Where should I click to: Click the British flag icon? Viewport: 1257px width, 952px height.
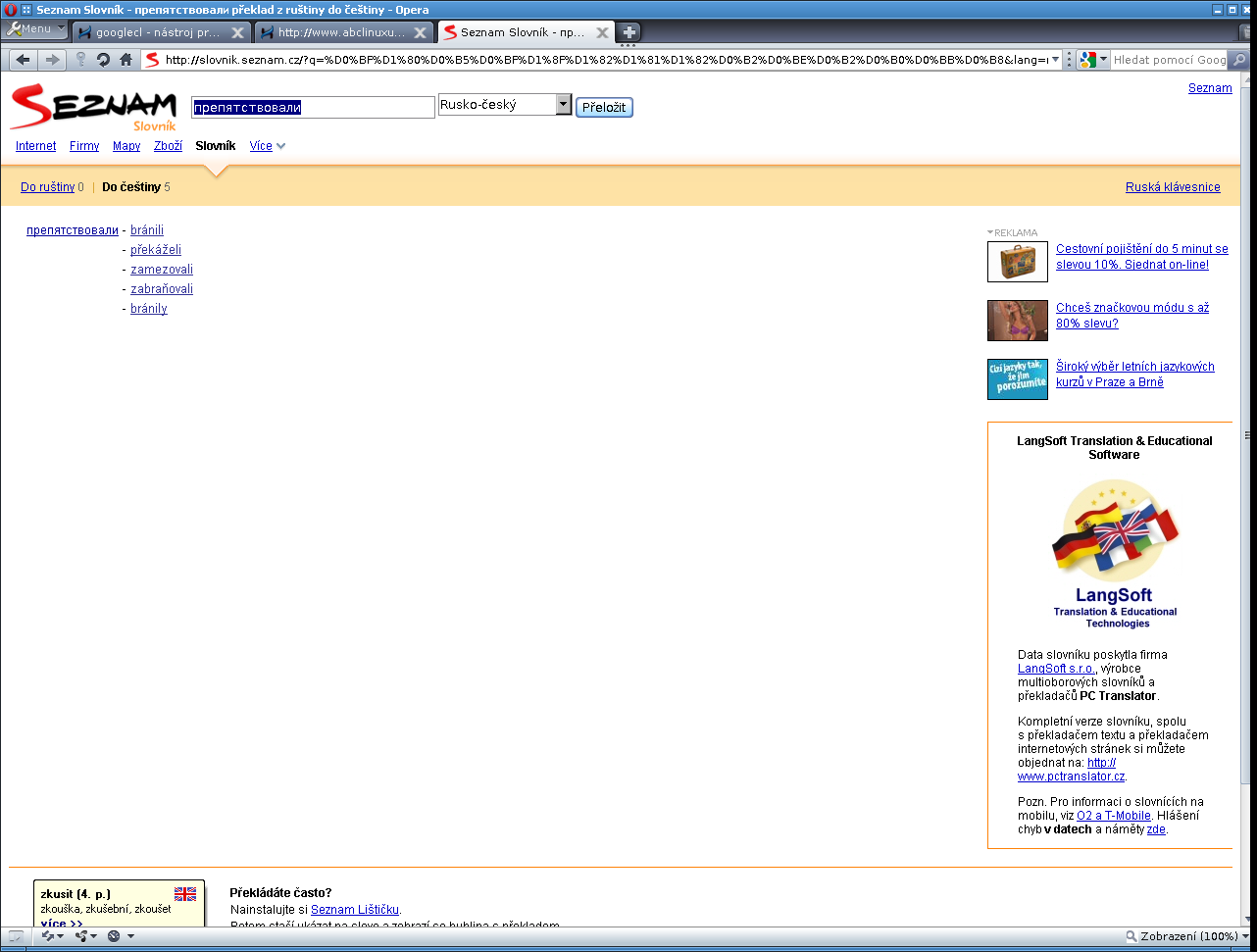pos(185,894)
